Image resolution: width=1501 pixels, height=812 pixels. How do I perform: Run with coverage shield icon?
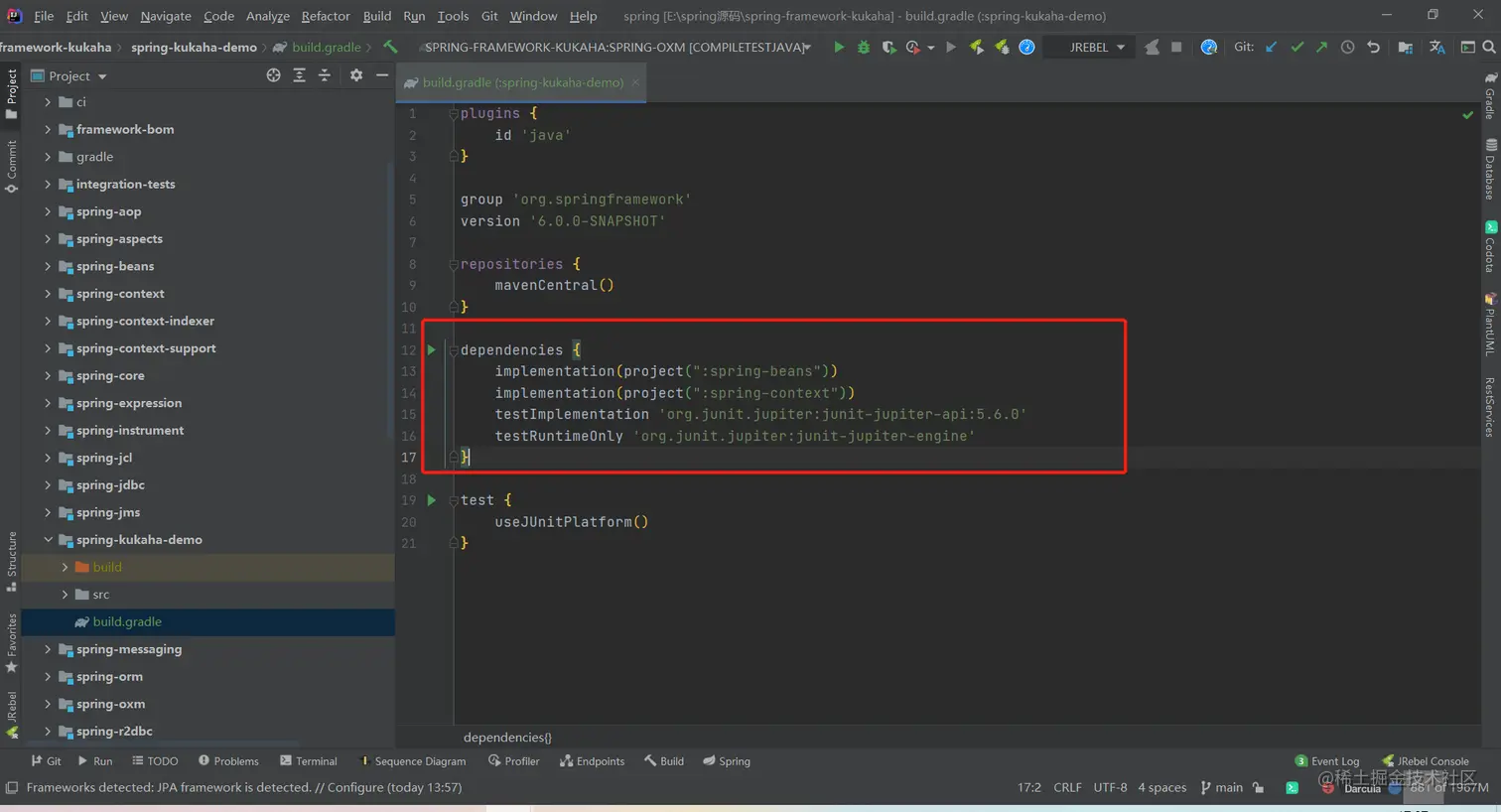tap(888, 47)
